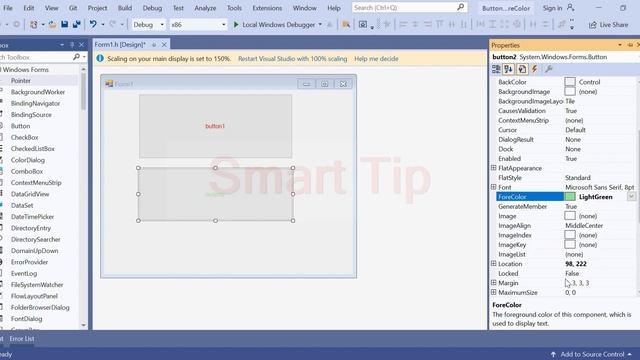The height and width of the screenshot is (360, 640).
Task: Close the Toolbox panel
Action: pos(82,45)
